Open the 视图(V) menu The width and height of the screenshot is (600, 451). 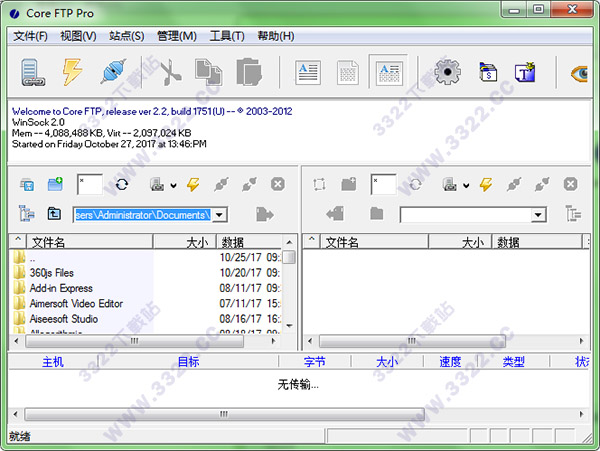click(78, 36)
